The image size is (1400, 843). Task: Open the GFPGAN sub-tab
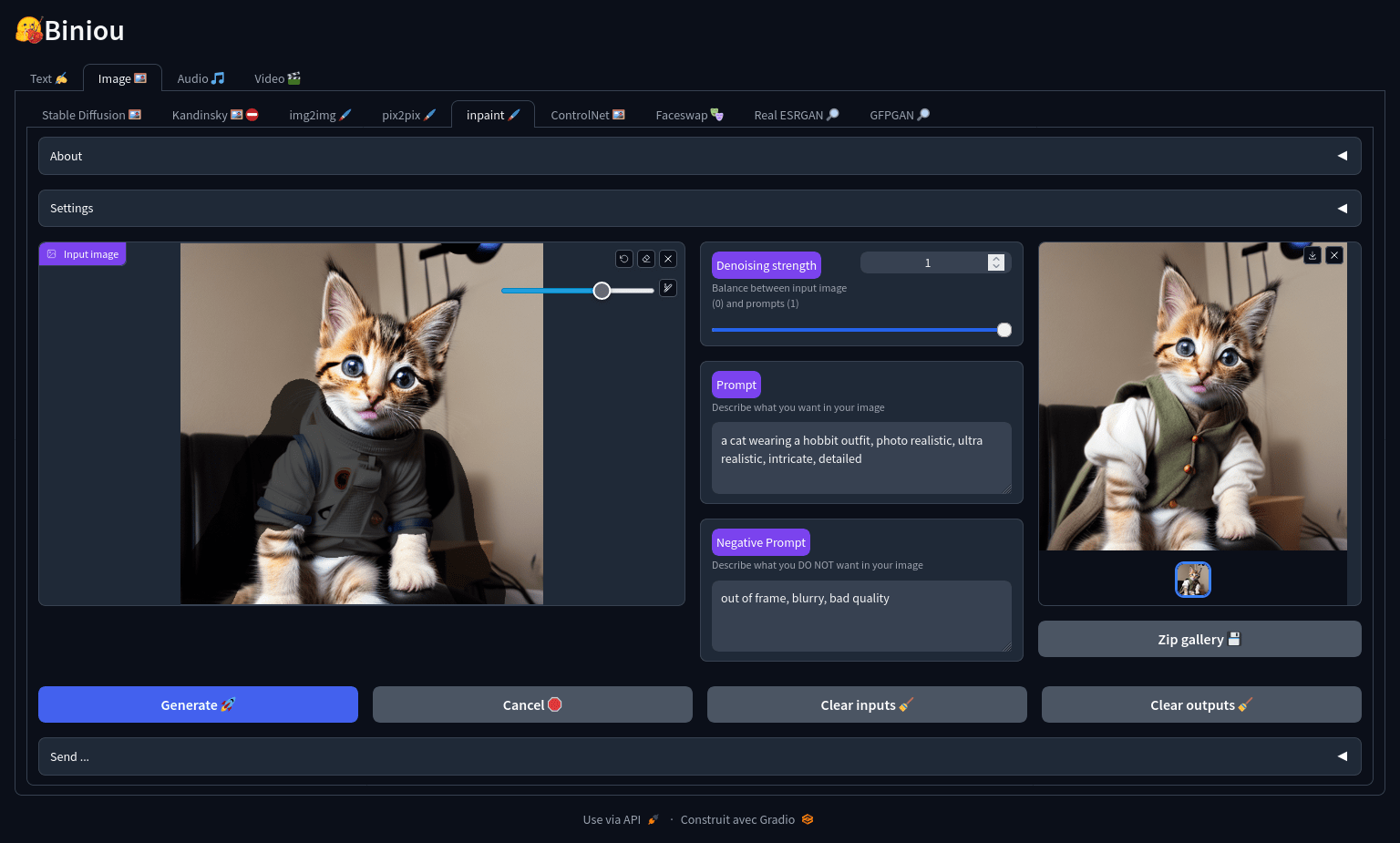point(900,115)
